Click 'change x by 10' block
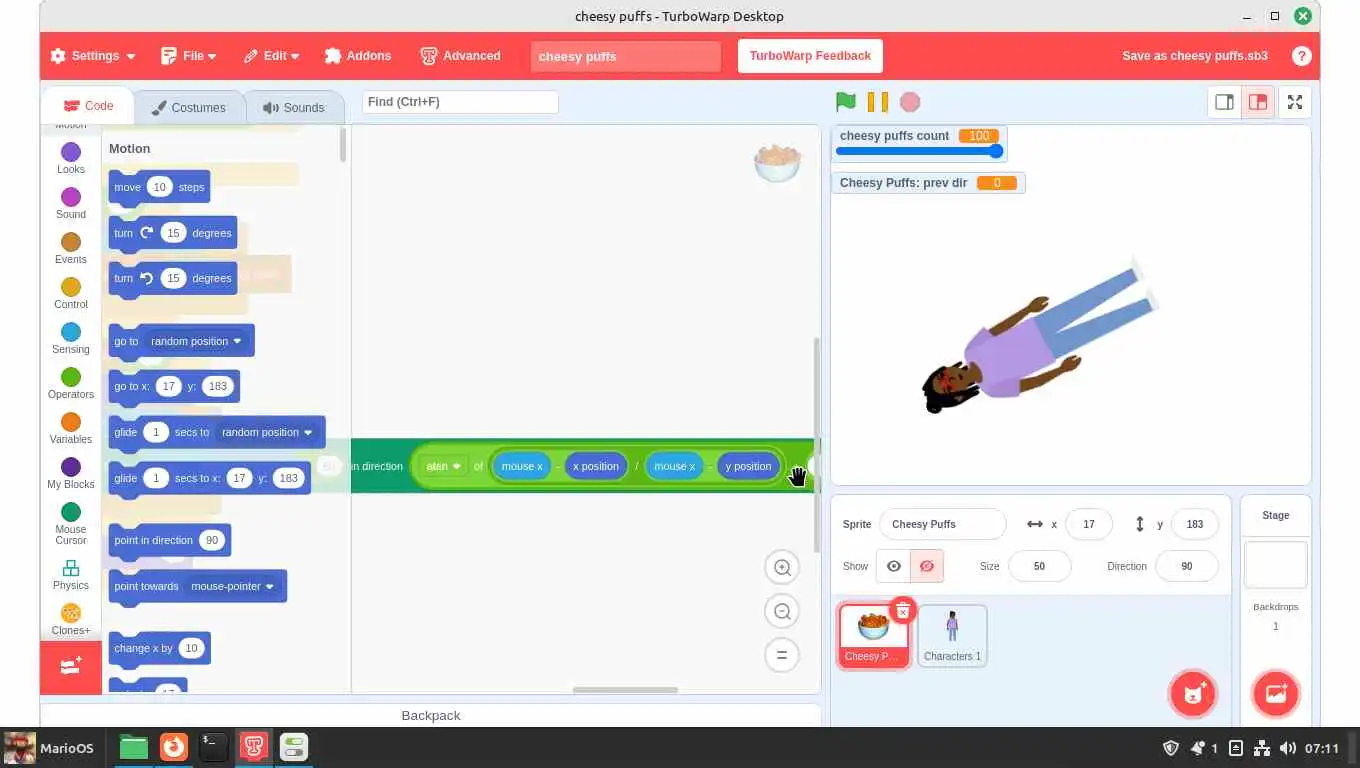Screen dimensions: 1360x768 pyautogui.click(x=159, y=649)
